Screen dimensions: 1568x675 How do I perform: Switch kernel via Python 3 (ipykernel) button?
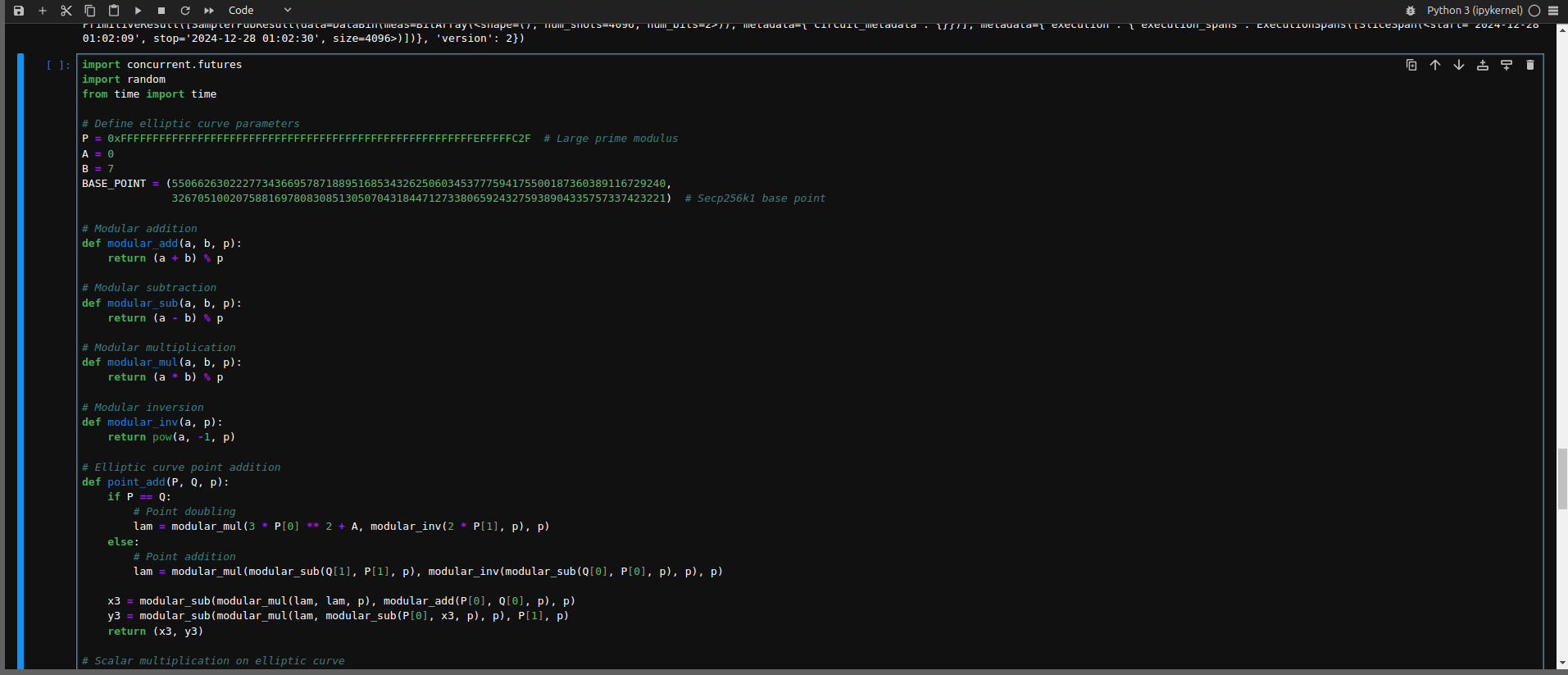click(x=1474, y=11)
